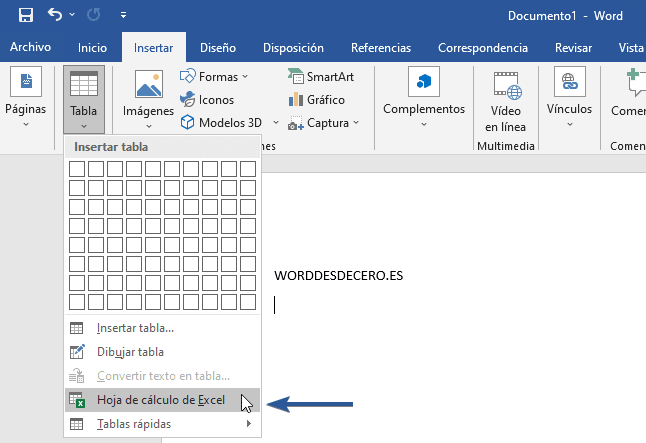Expand the Páginas dropdown chevron
This screenshot has height=443, width=646.
(26, 124)
